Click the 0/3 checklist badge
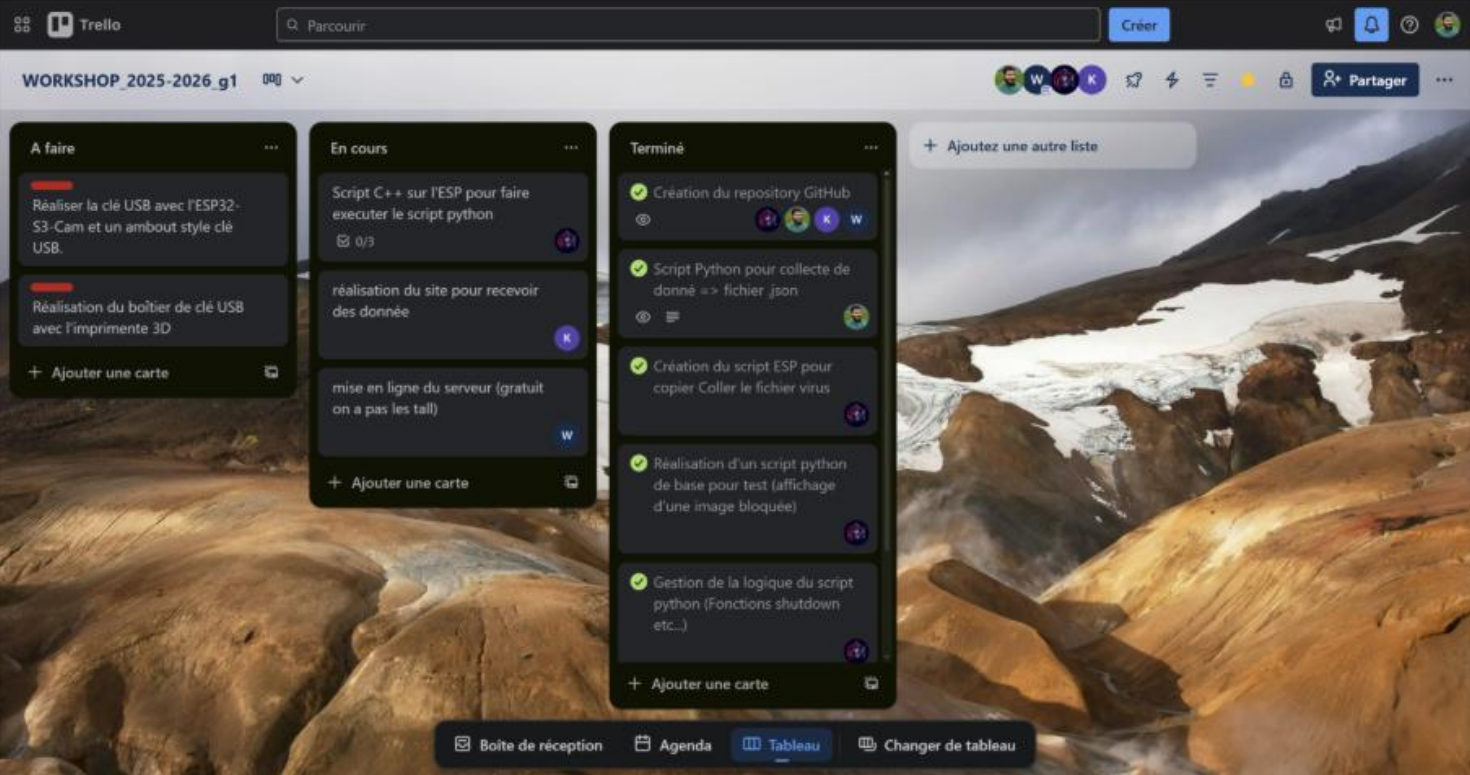Image resolution: width=1470 pixels, height=775 pixels. [x=356, y=241]
